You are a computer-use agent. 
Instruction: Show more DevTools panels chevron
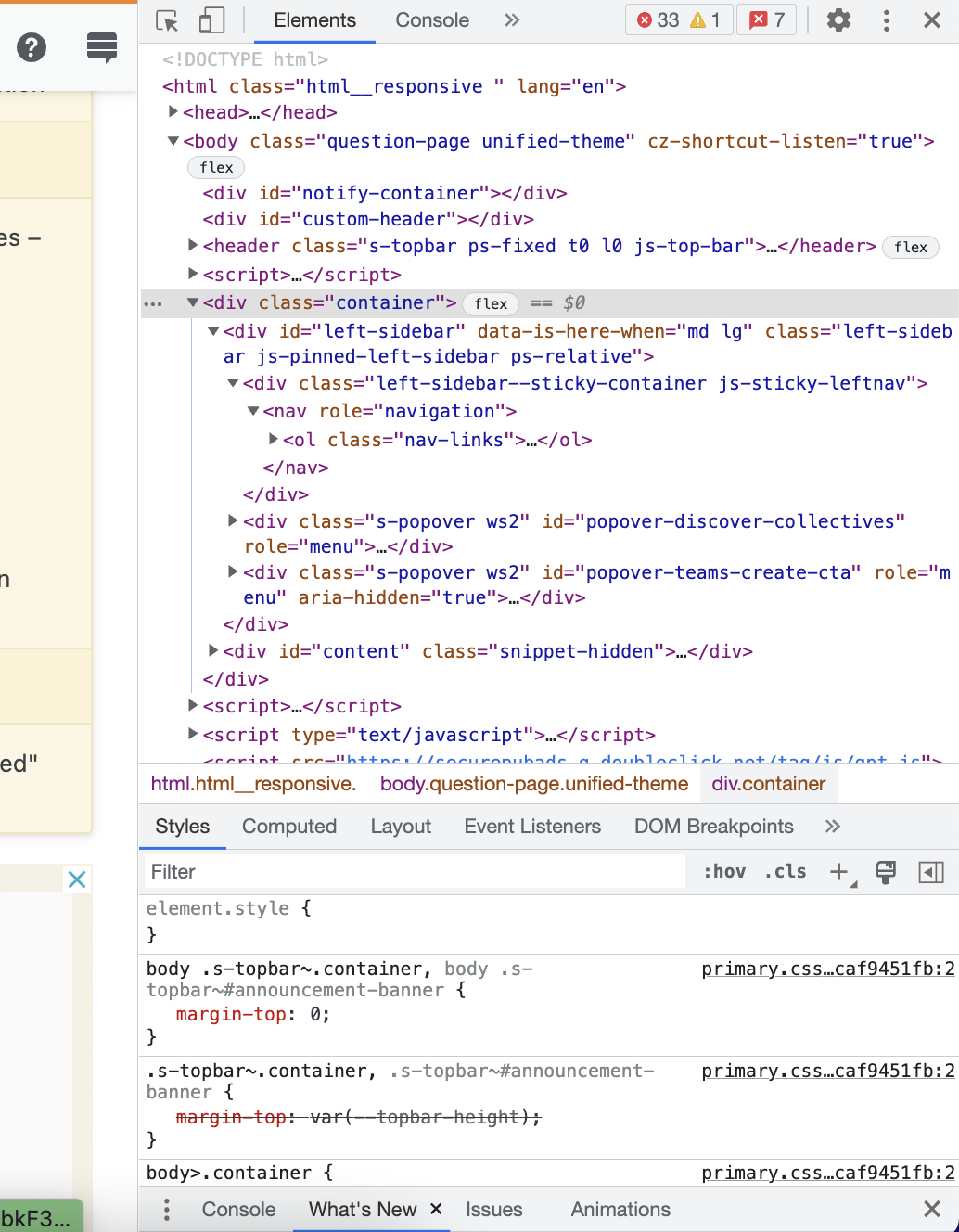(512, 20)
